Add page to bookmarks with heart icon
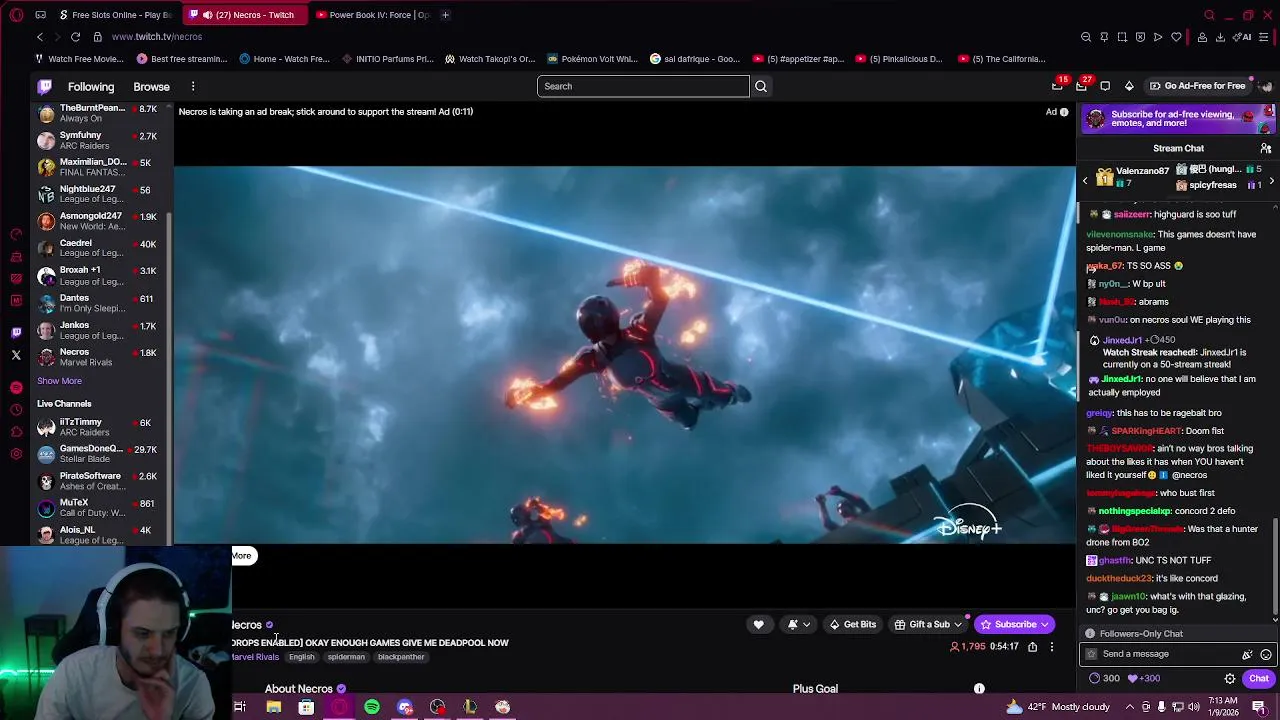 (1176, 37)
